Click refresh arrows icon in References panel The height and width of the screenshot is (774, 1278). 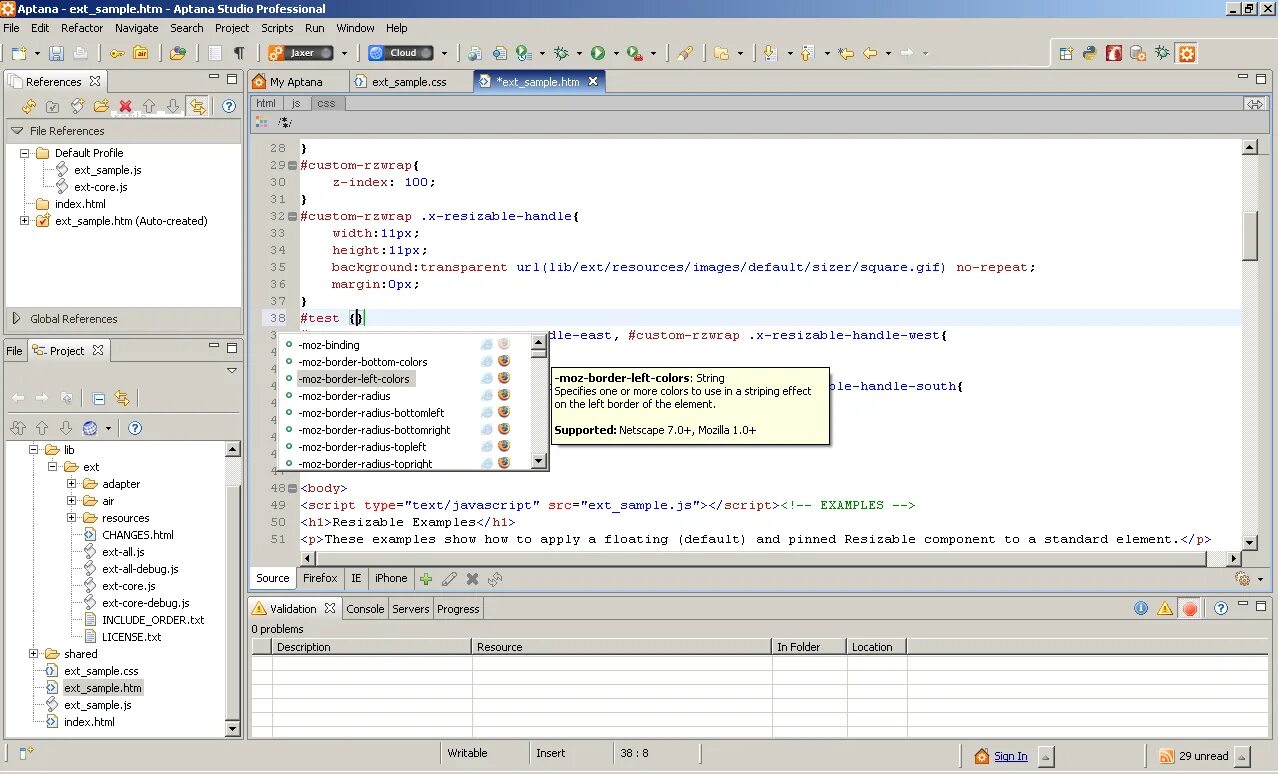tap(29, 106)
